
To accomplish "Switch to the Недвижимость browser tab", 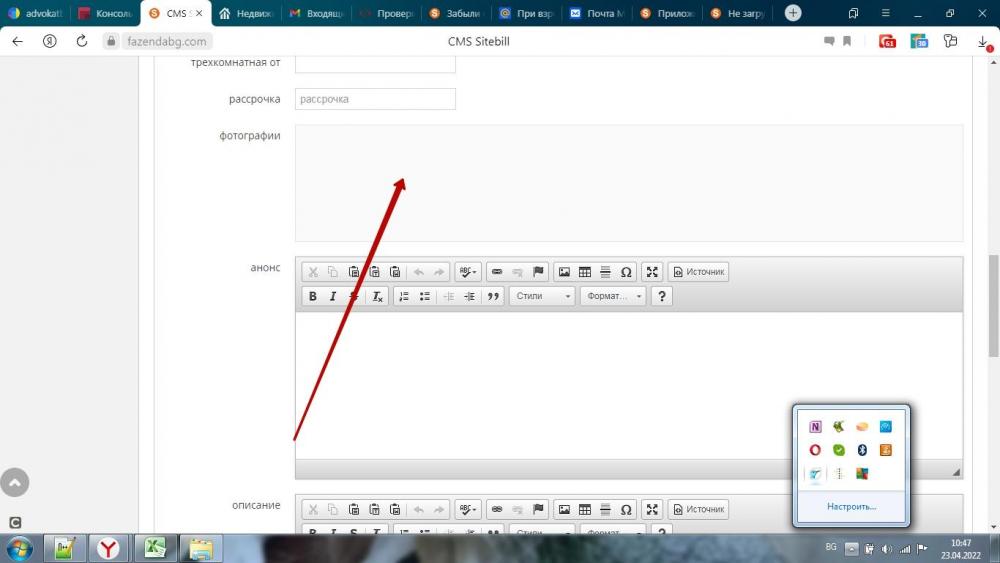I will click(x=245, y=14).
